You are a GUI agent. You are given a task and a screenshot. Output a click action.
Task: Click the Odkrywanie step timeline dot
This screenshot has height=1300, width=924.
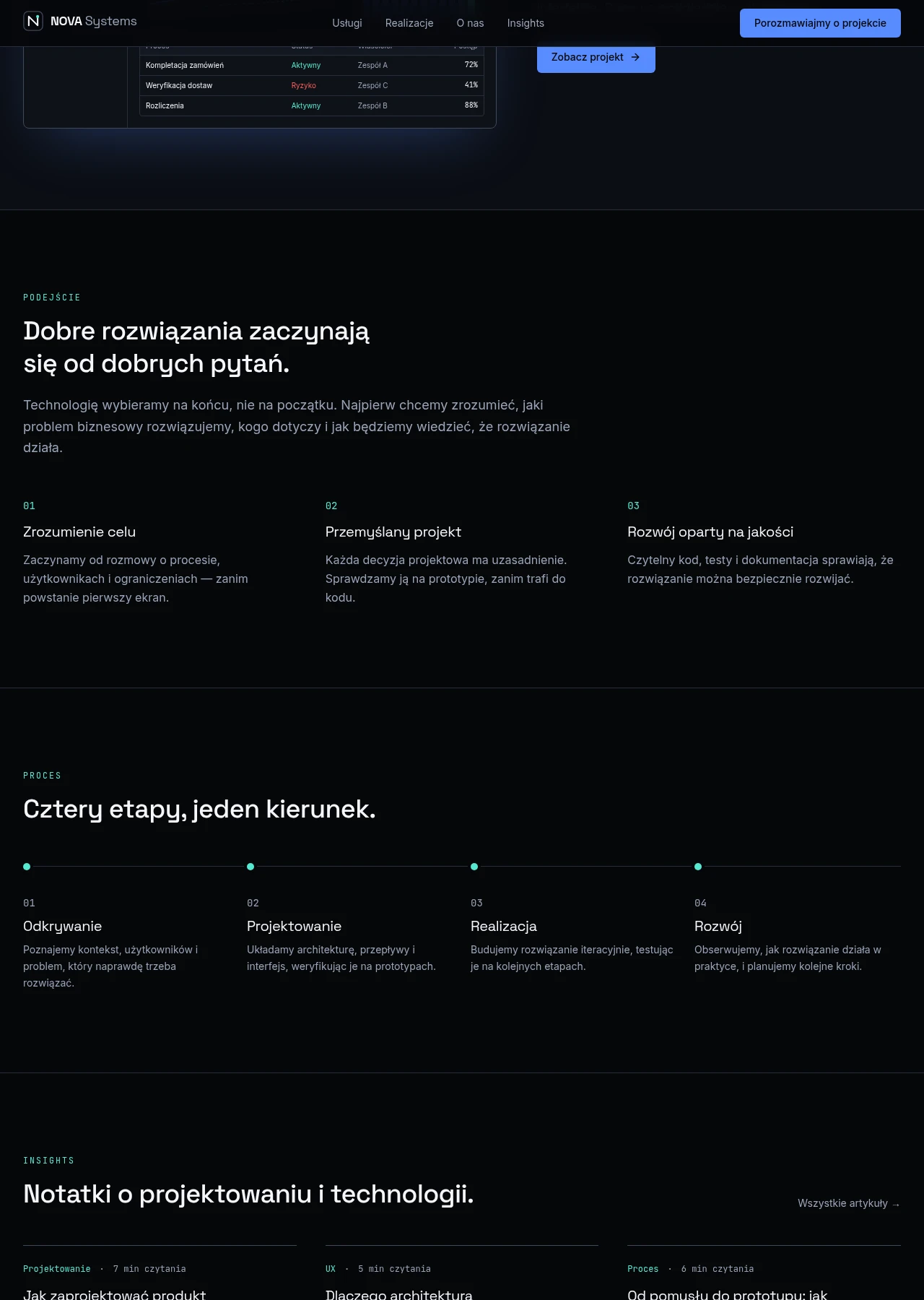pos(27,867)
